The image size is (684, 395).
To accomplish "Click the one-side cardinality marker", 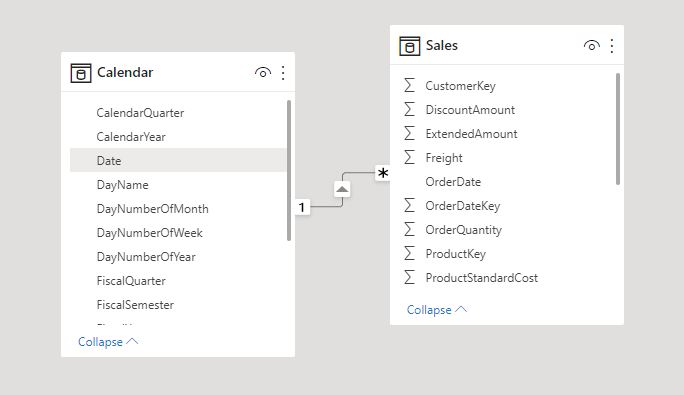I will [x=302, y=207].
